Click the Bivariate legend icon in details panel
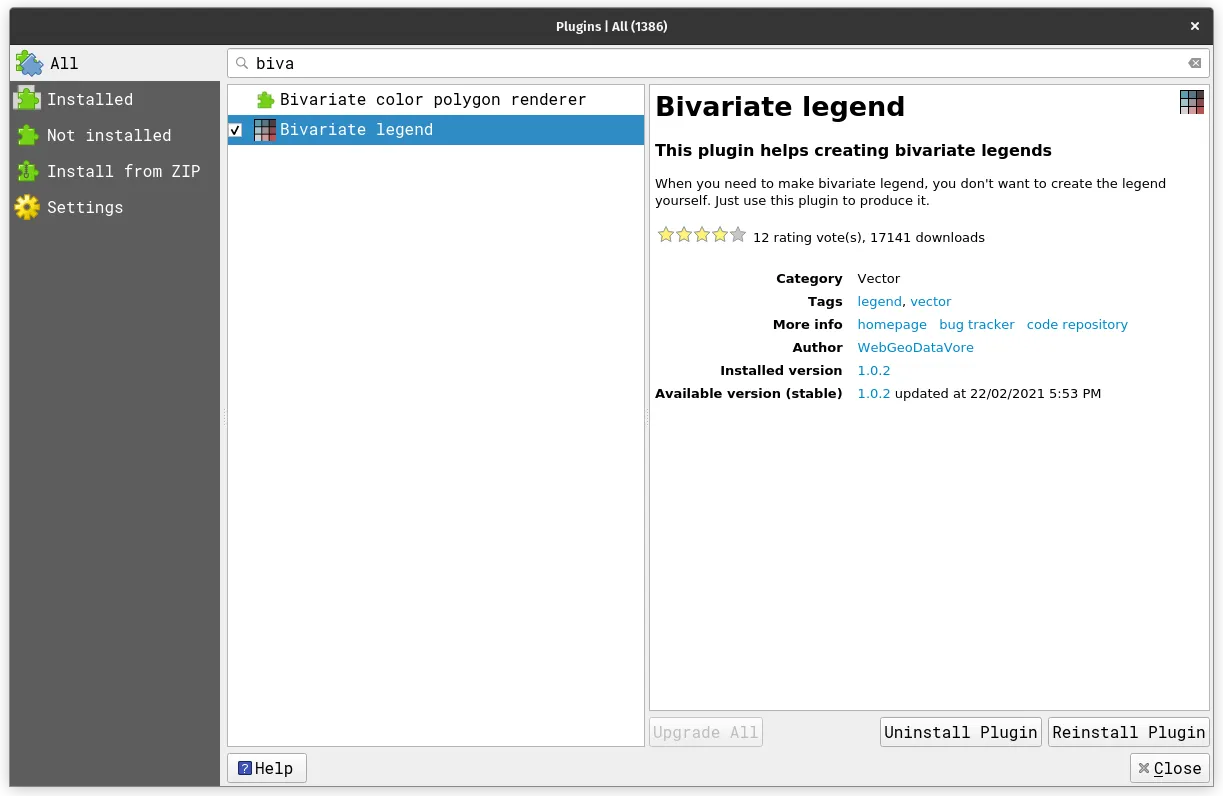Screen dimensions: 1223x796 tap(1190, 102)
